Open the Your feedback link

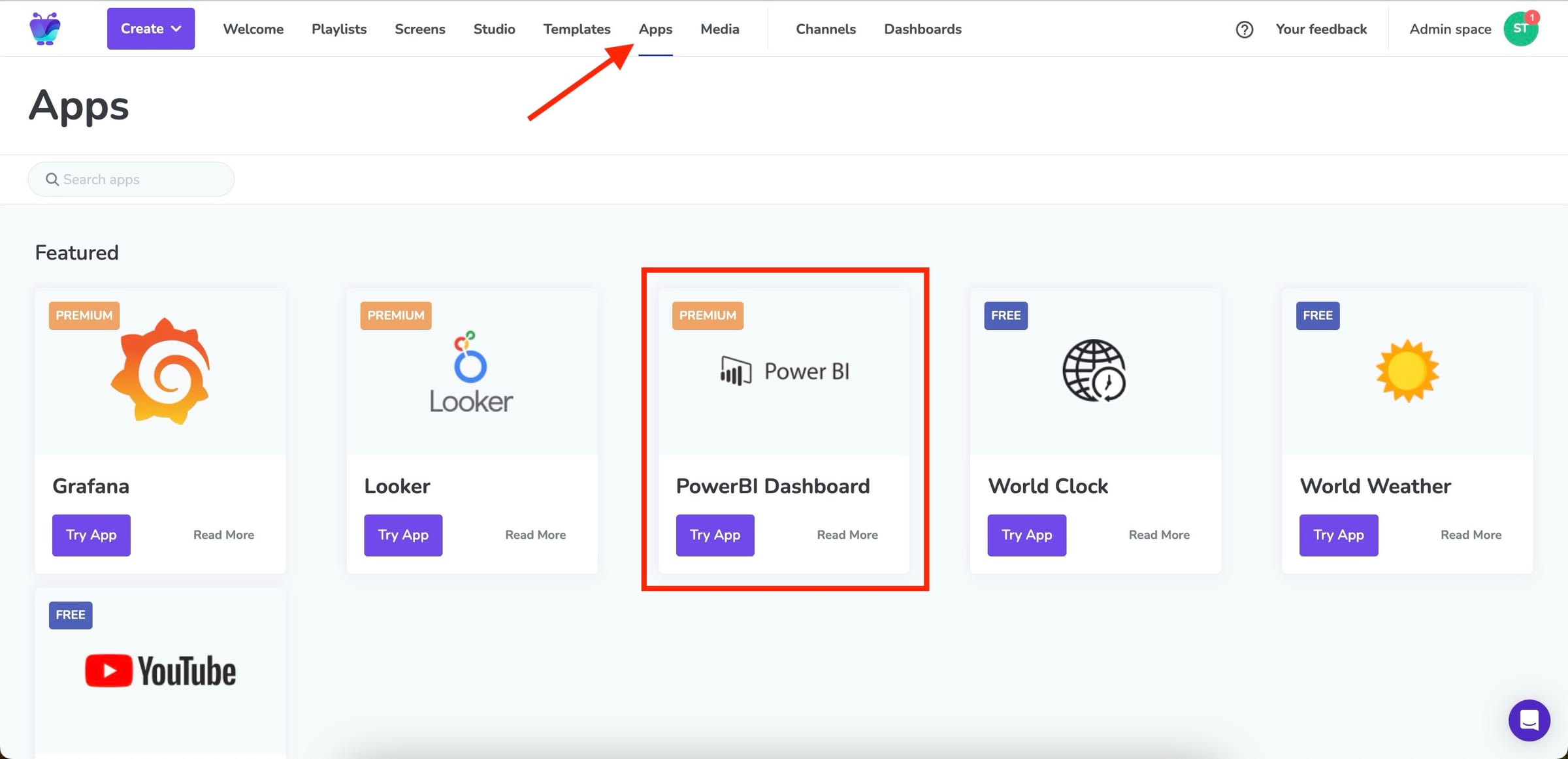tap(1321, 29)
